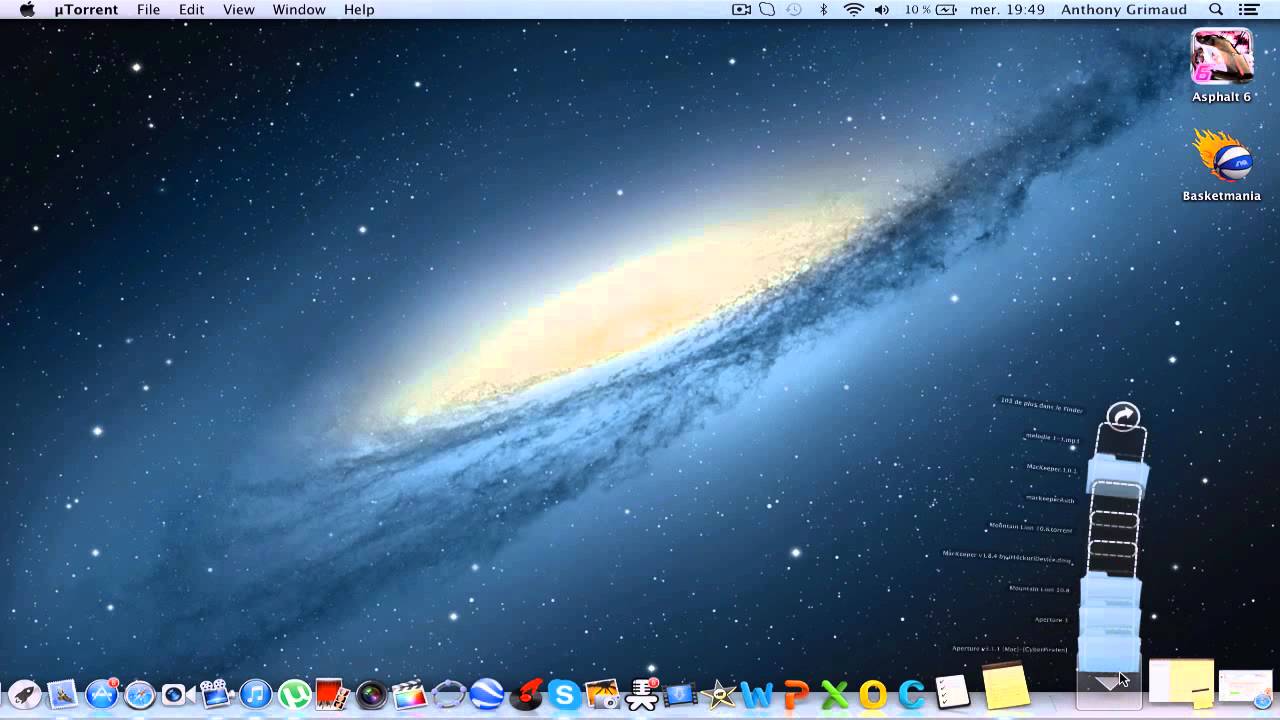Open the Window menu
Image resolution: width=1280 pixels, height=720 pixels.
[x=299, y=9]
